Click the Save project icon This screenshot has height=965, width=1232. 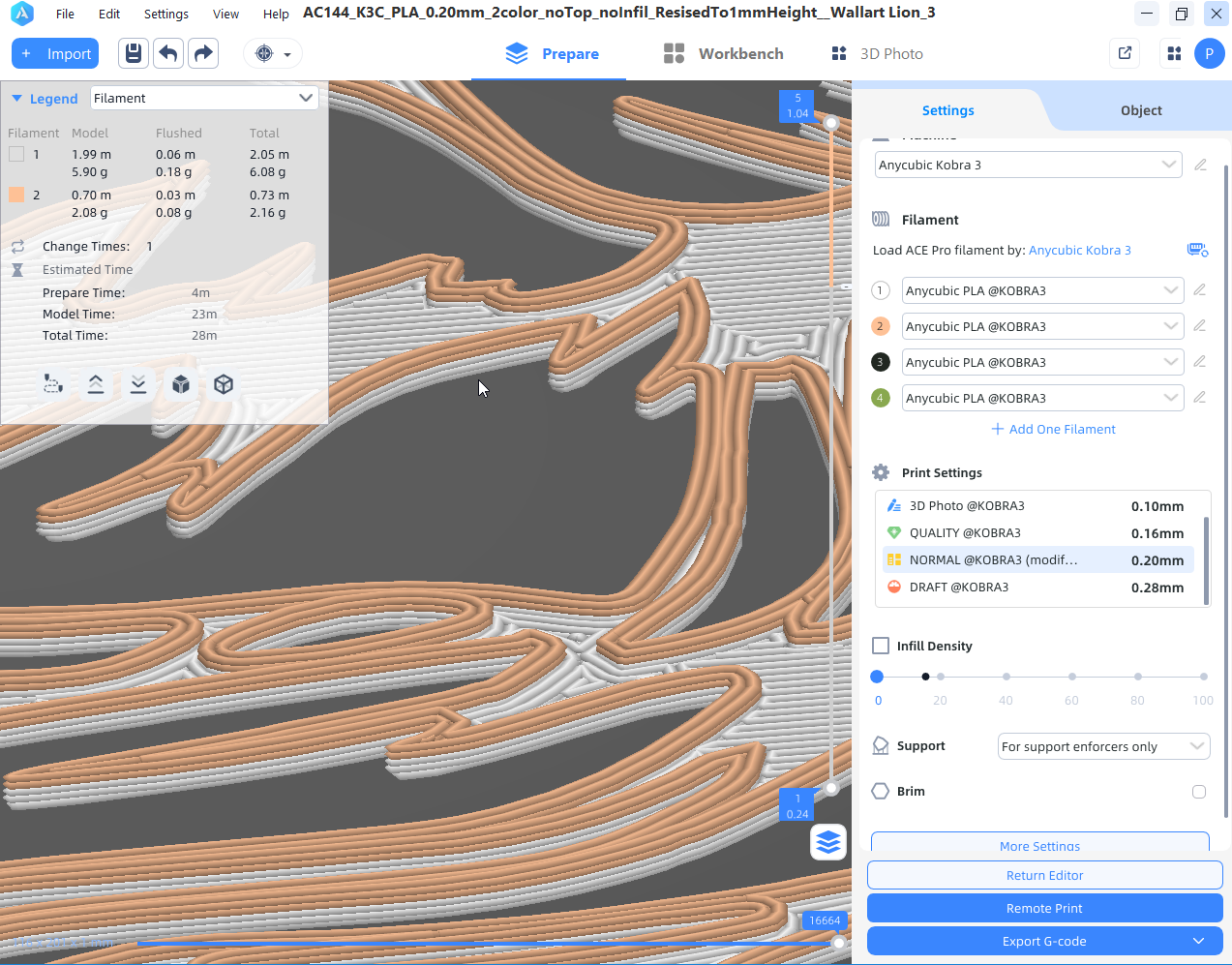pyautogui.click(x=134, y=53)
